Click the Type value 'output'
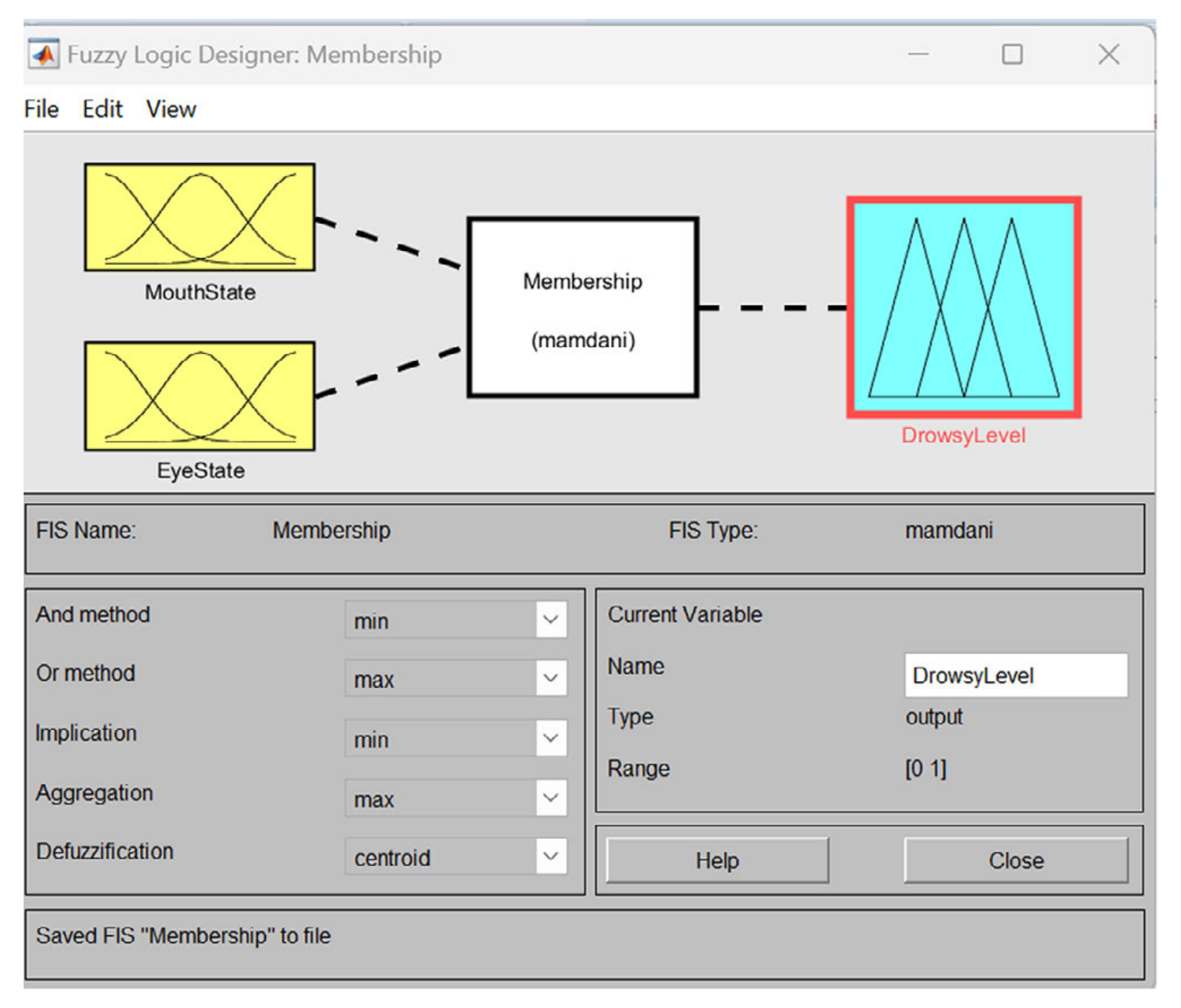The width and height of the screenshot is (1181, 1008). tap(934, 717)
